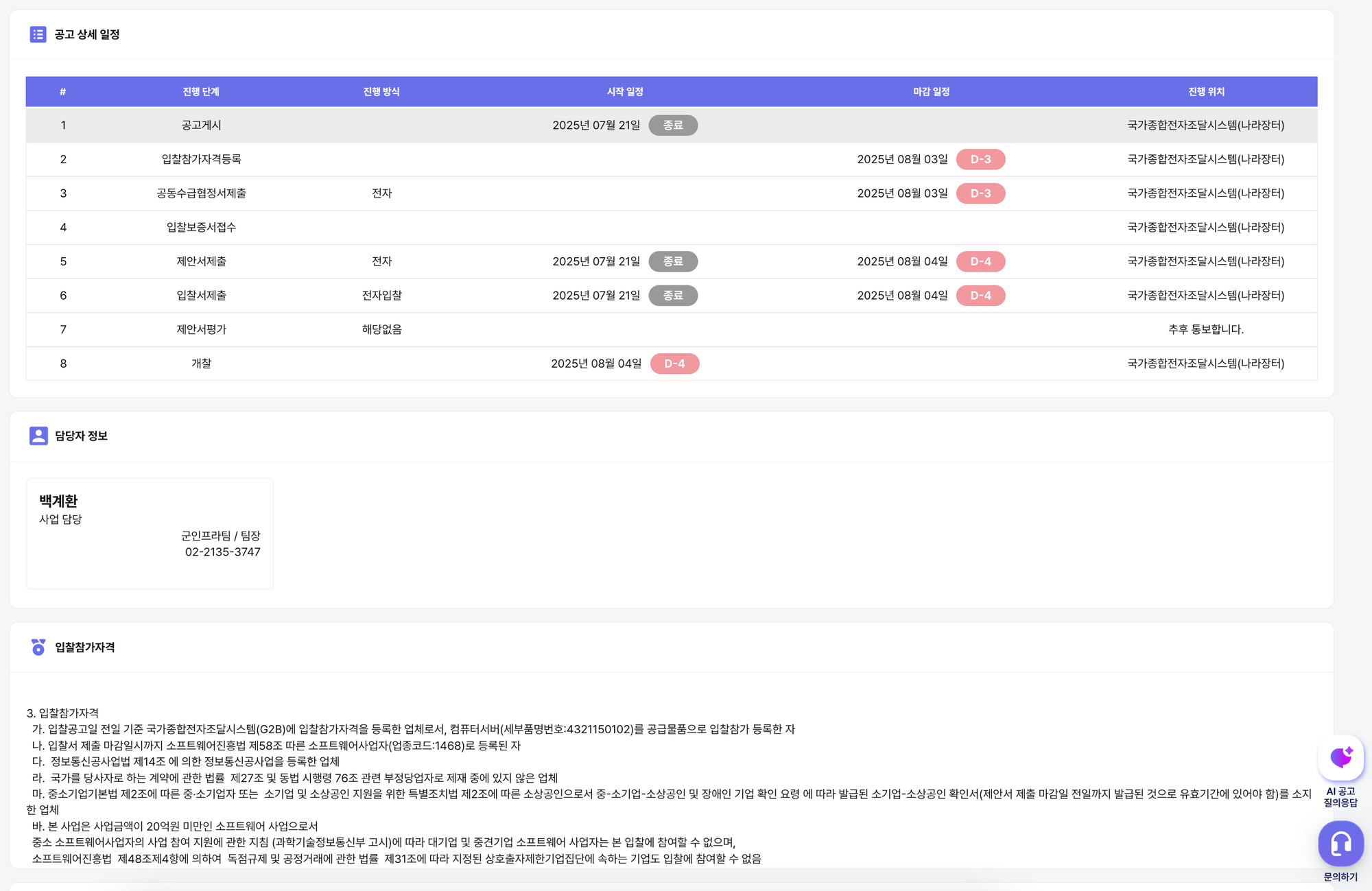
Task: Click the 문의하기 label text
Action: pyautogui.click(x=1340, y=877)
